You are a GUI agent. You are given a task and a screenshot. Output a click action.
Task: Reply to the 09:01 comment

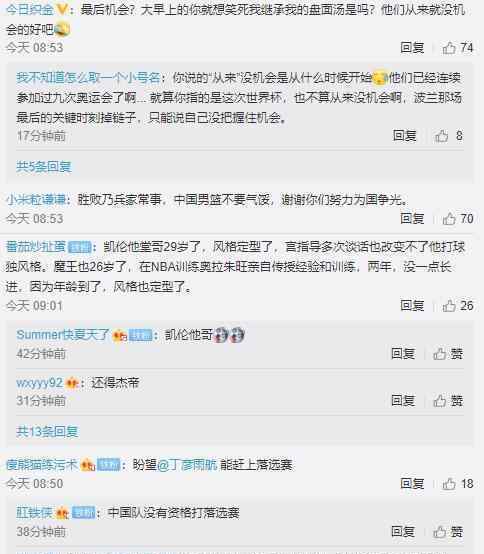[412, 306]
